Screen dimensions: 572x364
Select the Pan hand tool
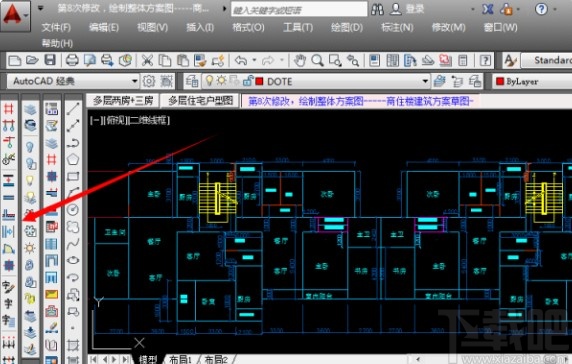[300, 60]
